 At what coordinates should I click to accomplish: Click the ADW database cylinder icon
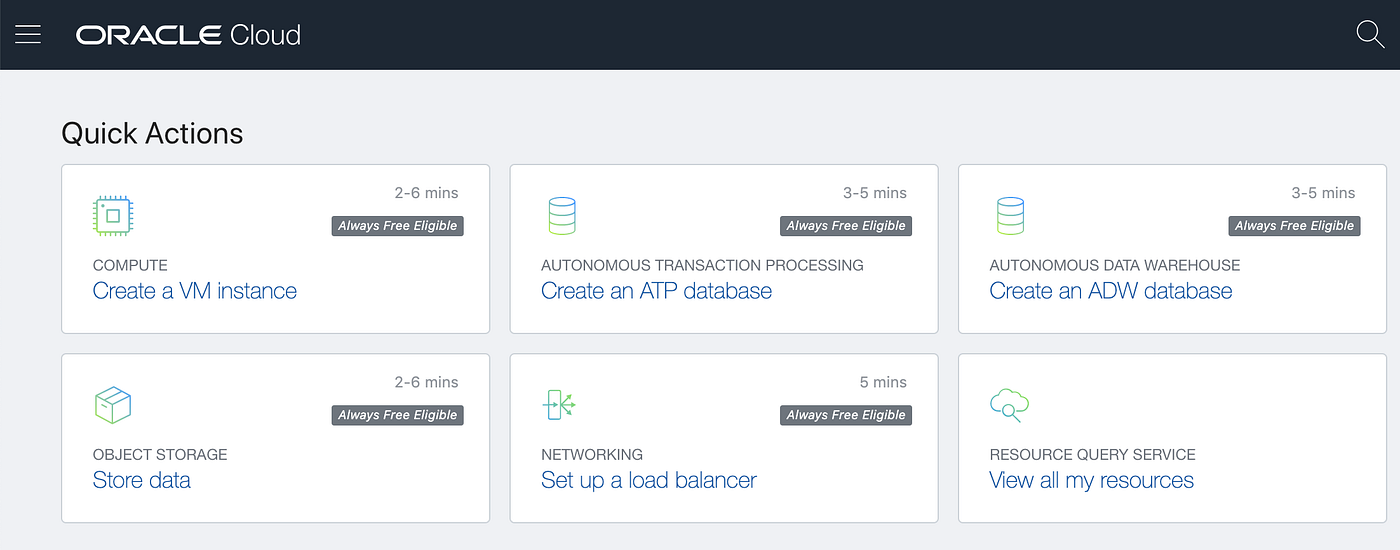1010,216
